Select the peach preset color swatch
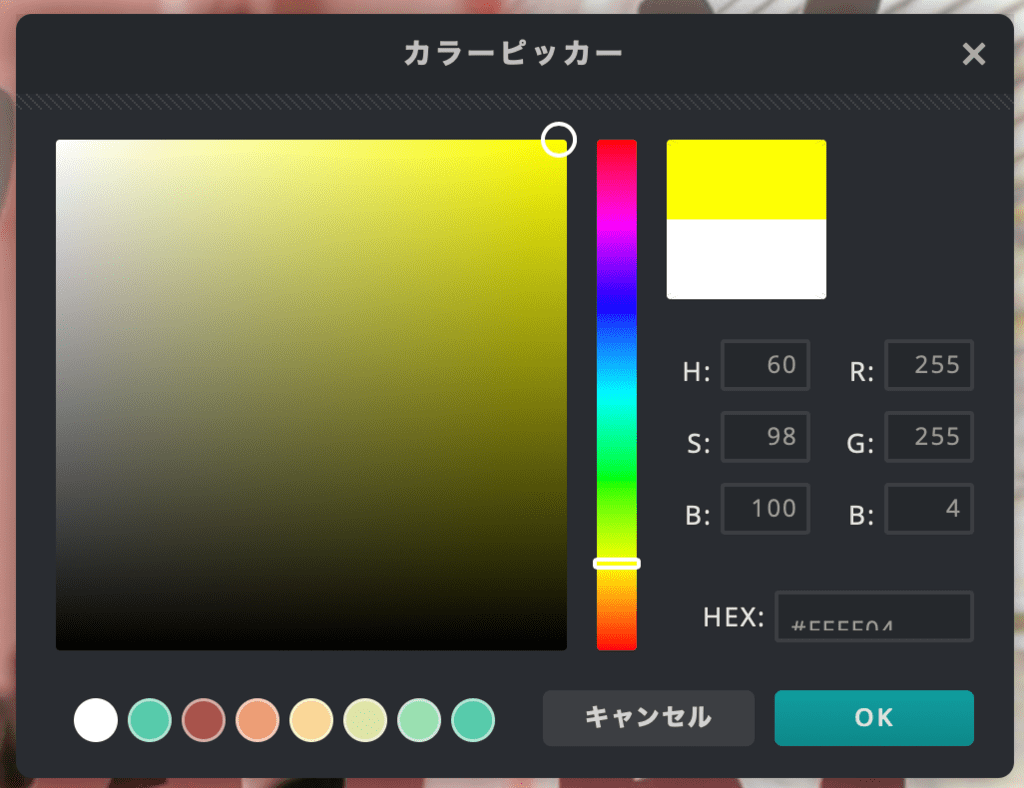This screenshot has height=788, width=1024. (x=311, y=719)
